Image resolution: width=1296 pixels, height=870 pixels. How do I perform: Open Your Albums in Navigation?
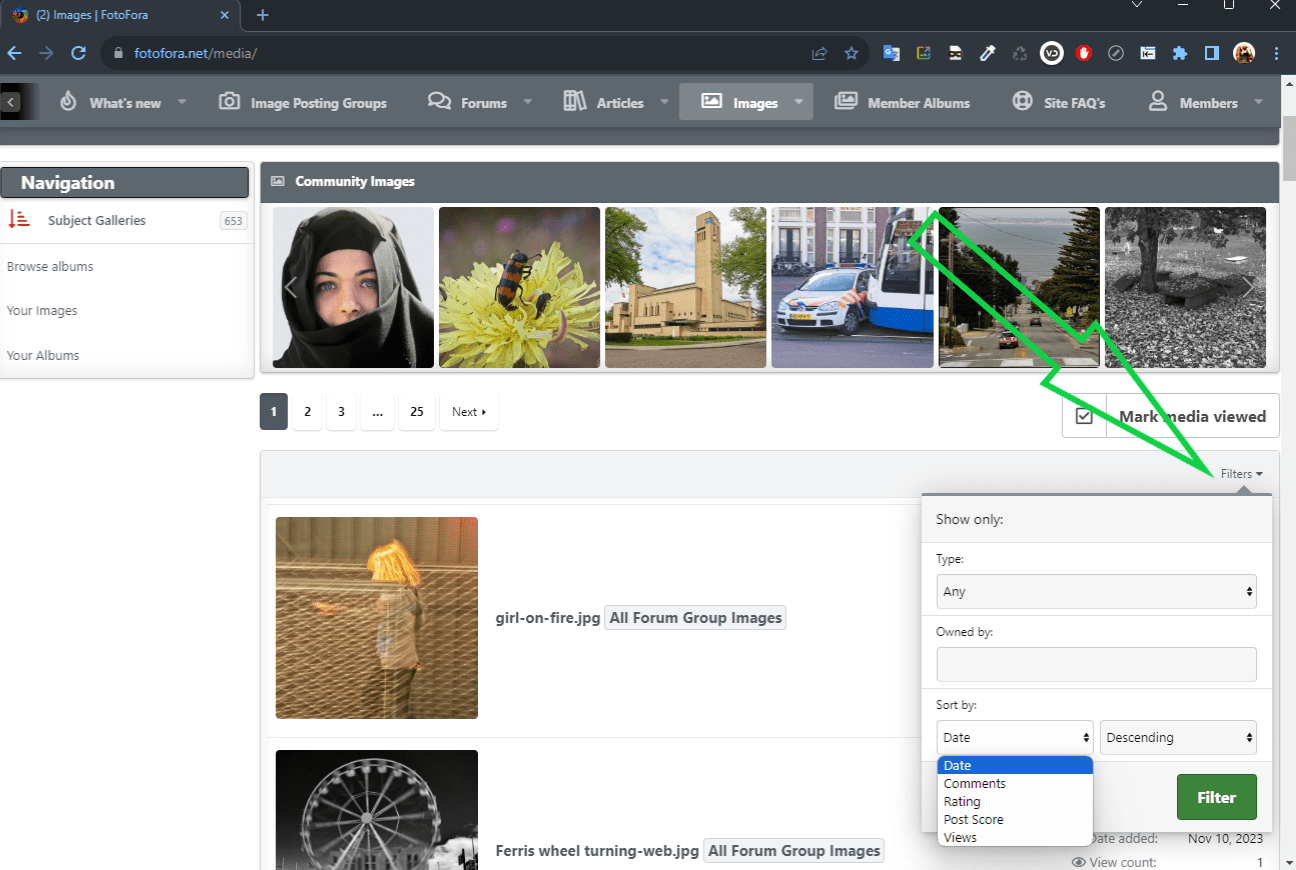pos(43,355)
